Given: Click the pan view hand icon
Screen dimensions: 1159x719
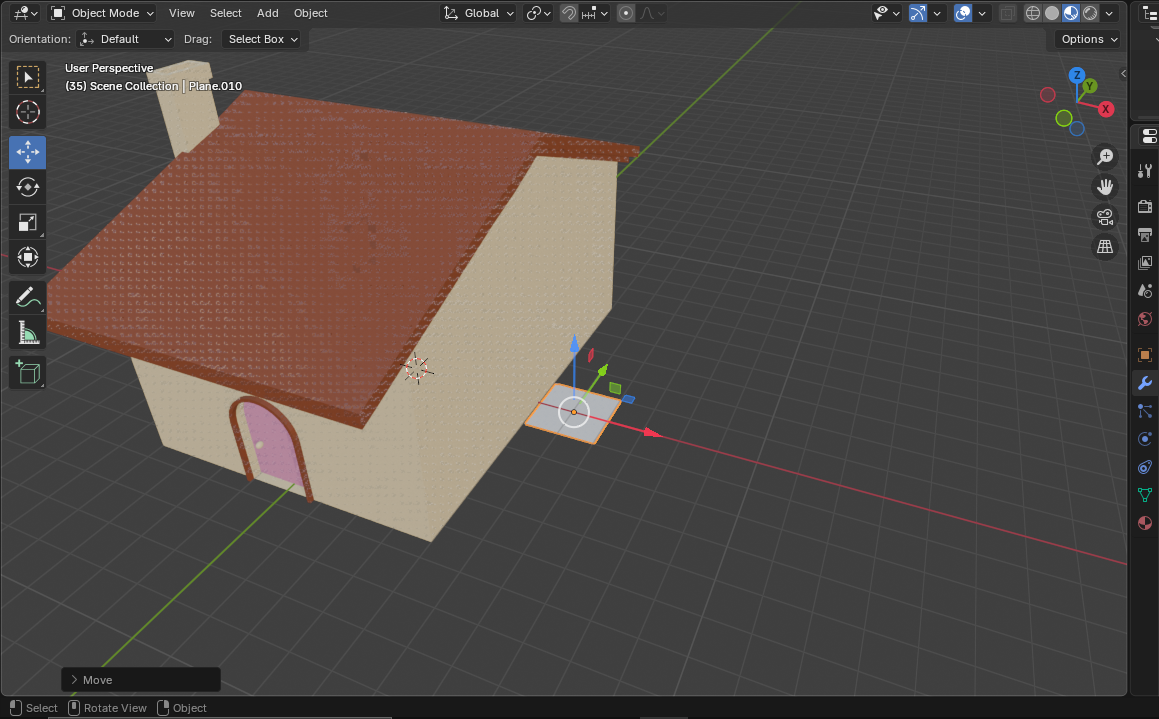Looking at the screenshot, I should coord(1105,187).
